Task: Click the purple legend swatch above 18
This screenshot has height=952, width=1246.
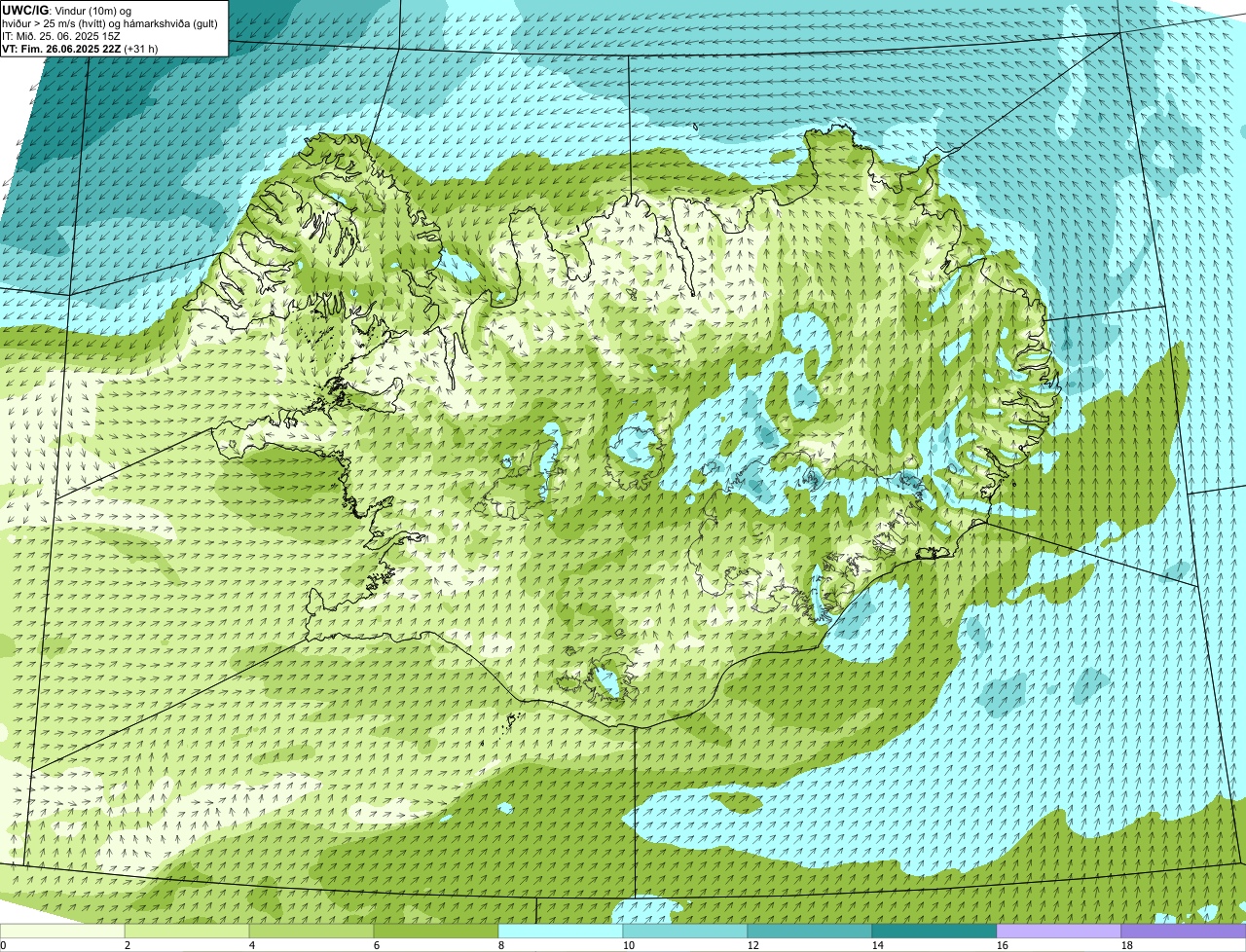Action: pos(1184,932)
